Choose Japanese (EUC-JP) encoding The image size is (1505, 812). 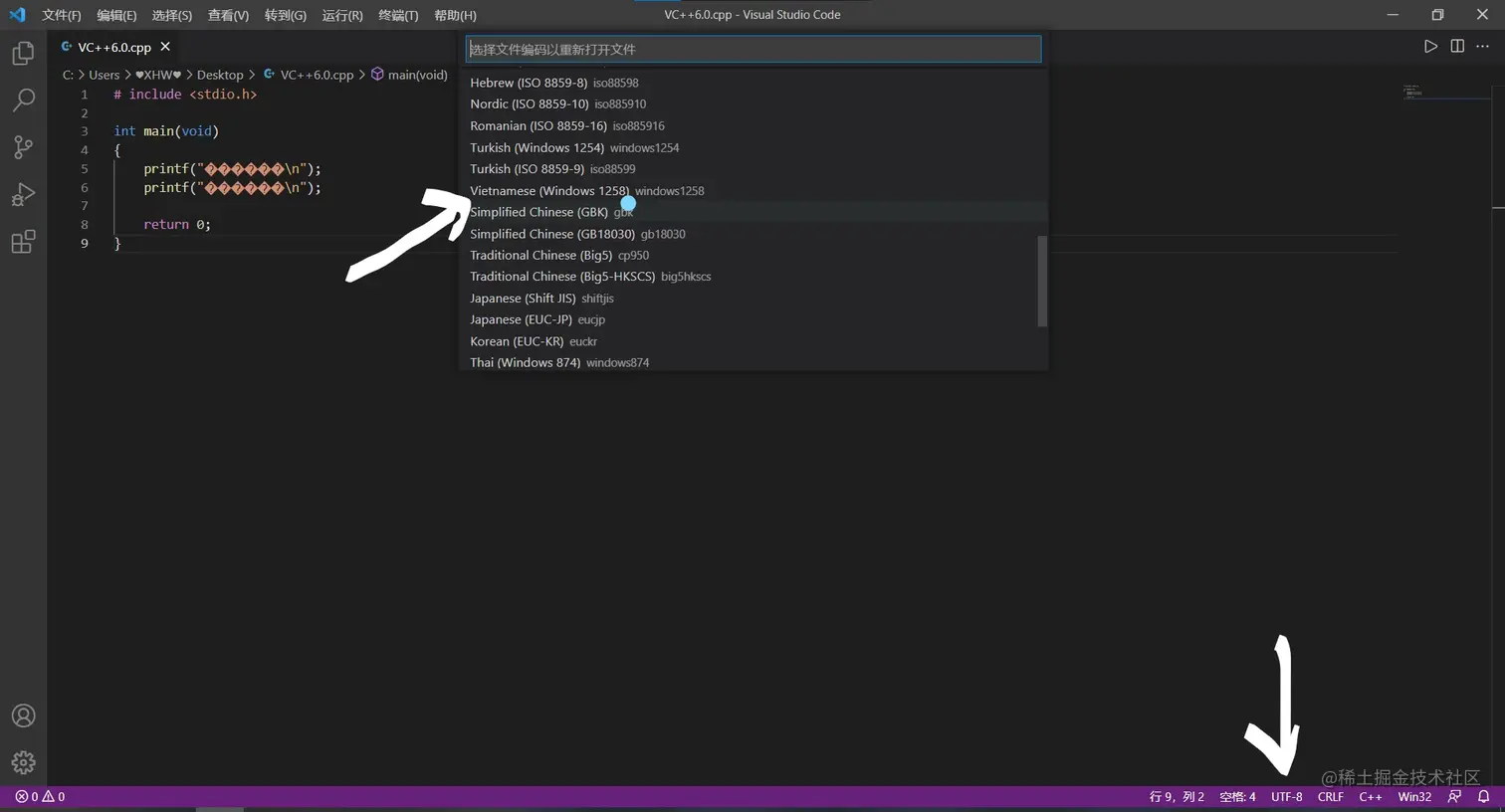(x=753, y=319)
